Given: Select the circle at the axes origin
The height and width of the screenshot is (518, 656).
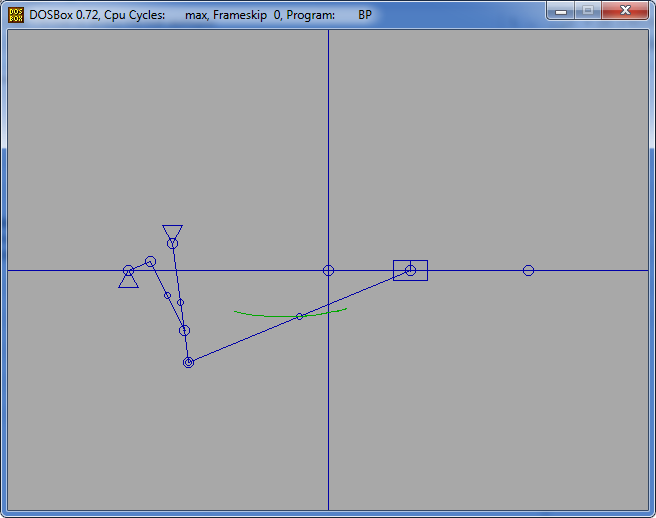Looking at the screenshot, I should tap(328, 271).
